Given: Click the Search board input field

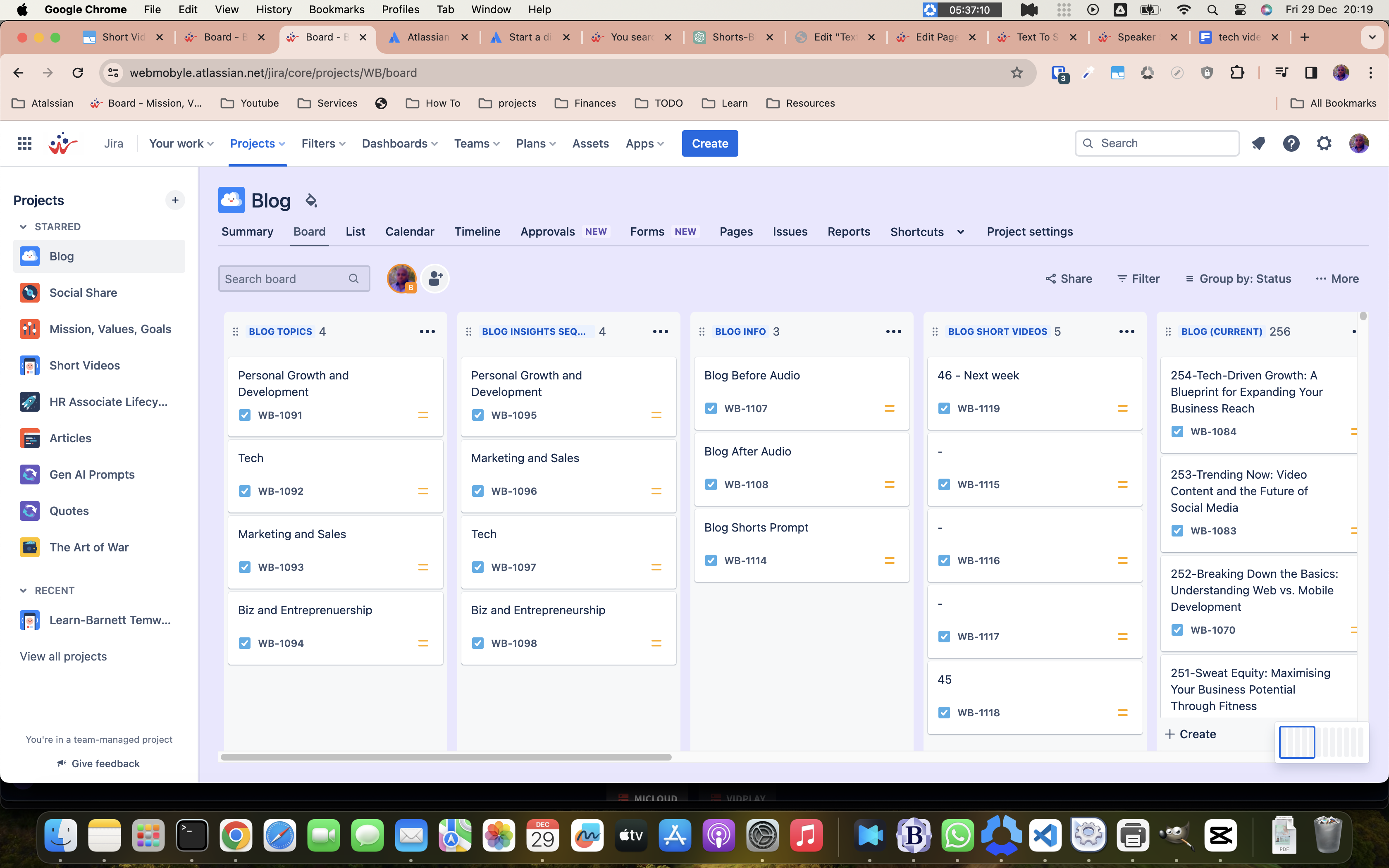Looking at the screenshot, I should 294,279.
